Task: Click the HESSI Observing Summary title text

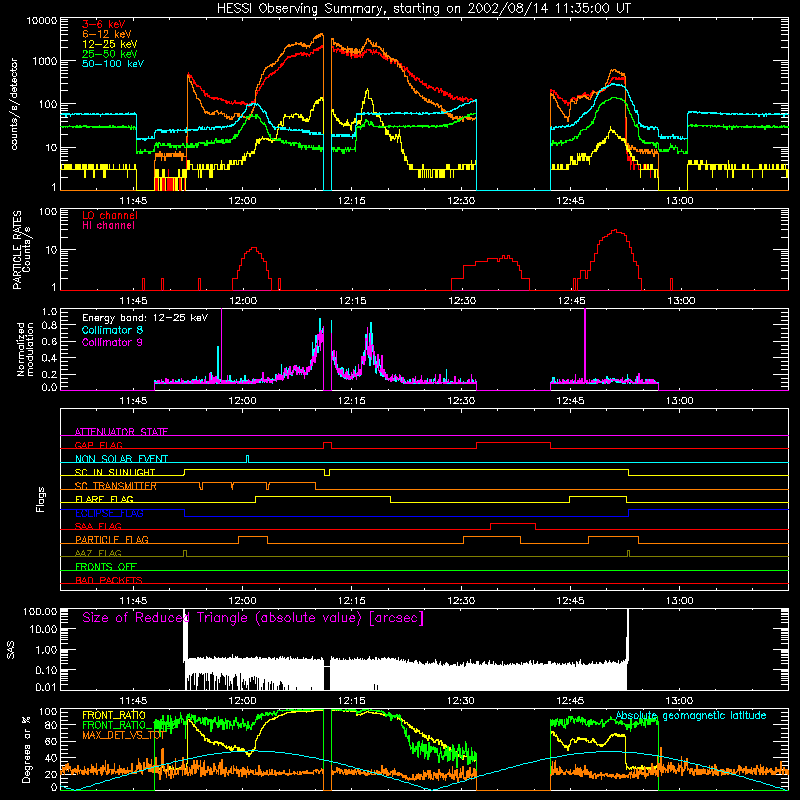Action: point(423,8)
